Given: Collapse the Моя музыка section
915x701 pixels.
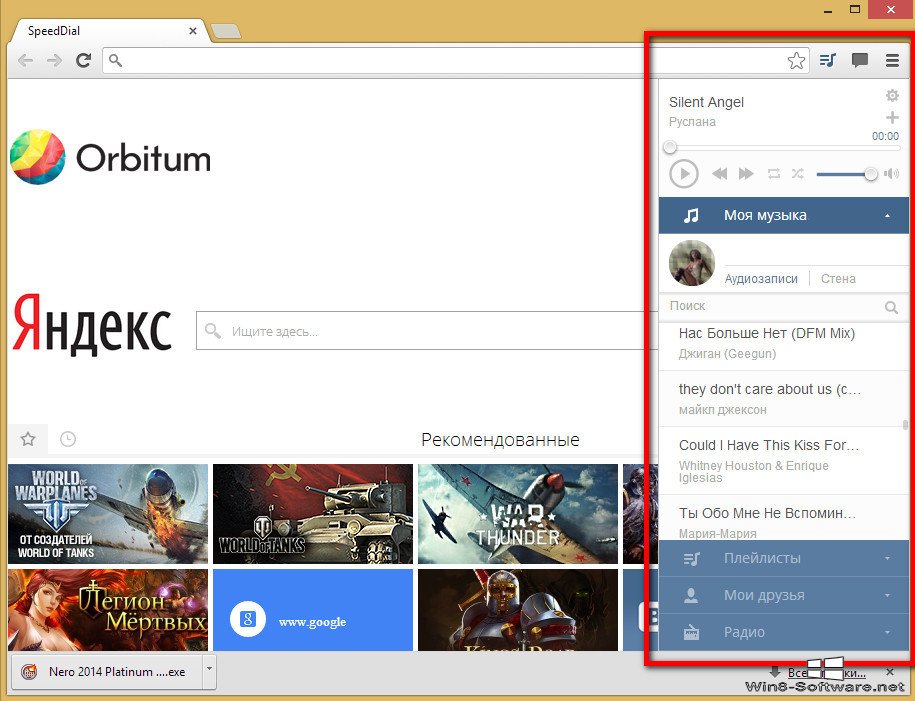Looking at the screenshot, I should [x=784, y=215].
